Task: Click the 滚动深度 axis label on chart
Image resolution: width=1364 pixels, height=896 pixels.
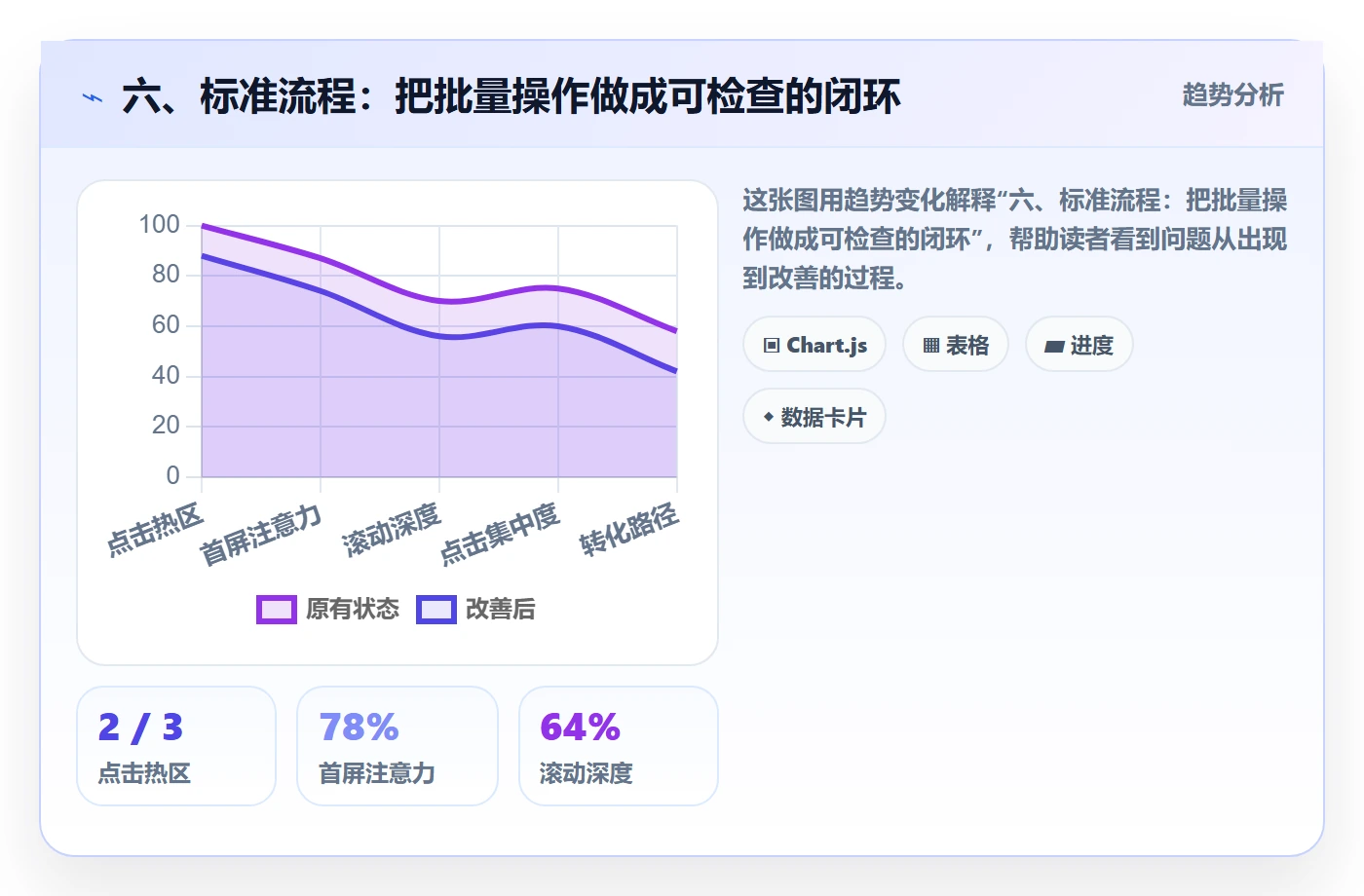Action: [x=392, y=530]
